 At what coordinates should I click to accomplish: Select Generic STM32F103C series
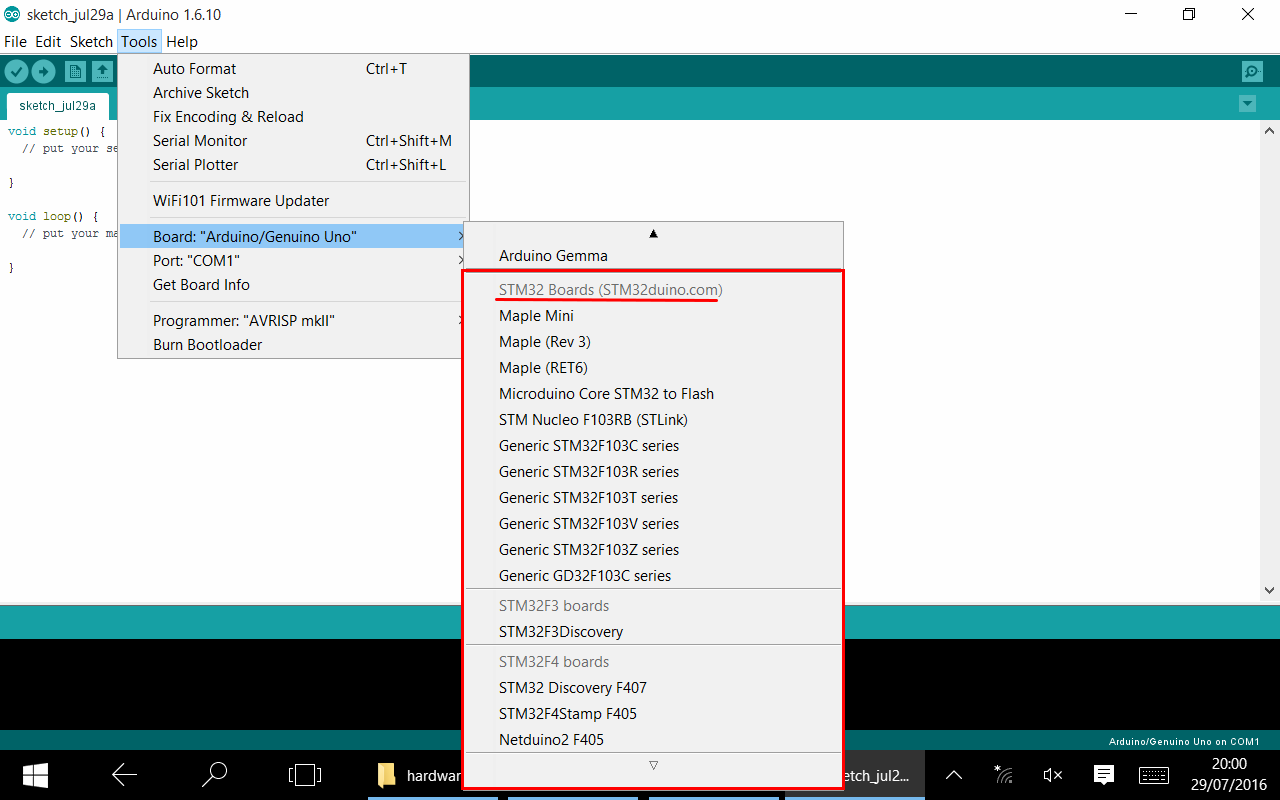click(654, 446)
